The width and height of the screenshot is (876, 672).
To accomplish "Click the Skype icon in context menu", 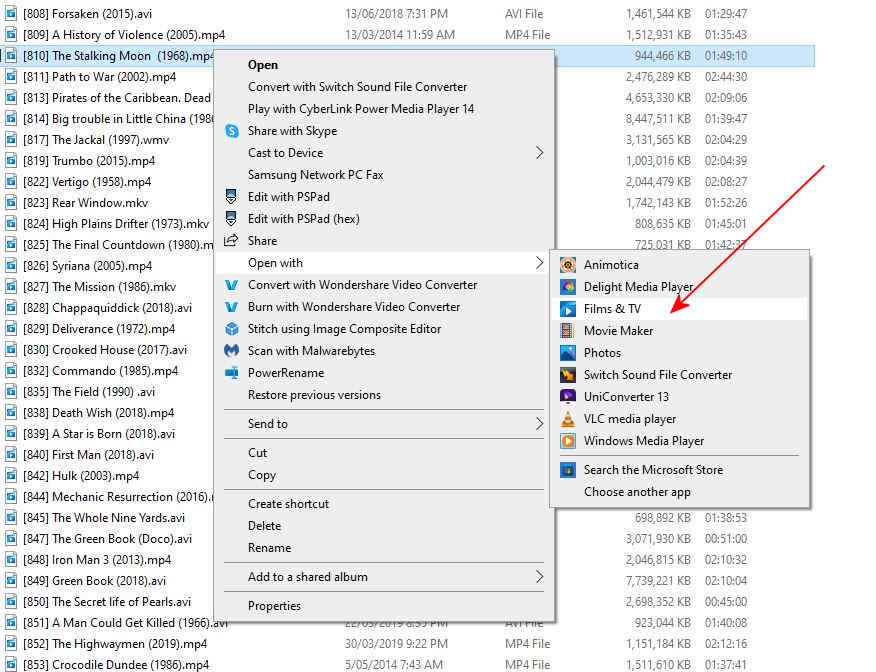I will pyautogui.click(x=232, y=131).
